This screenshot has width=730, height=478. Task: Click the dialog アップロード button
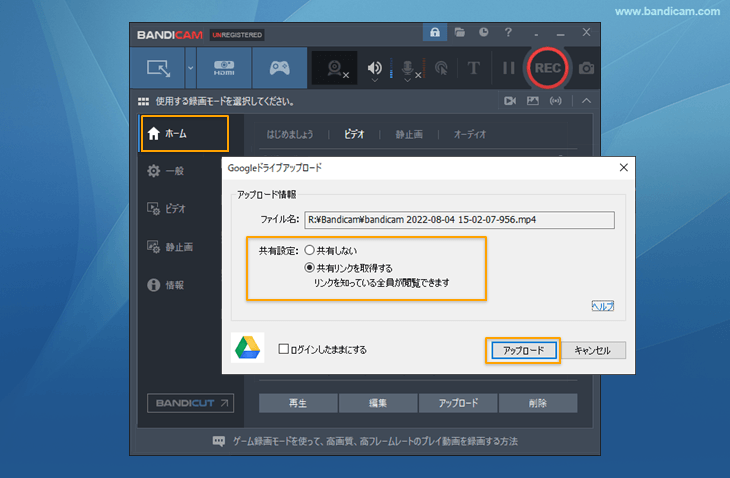pyautogui.click(x=523, y=350)
